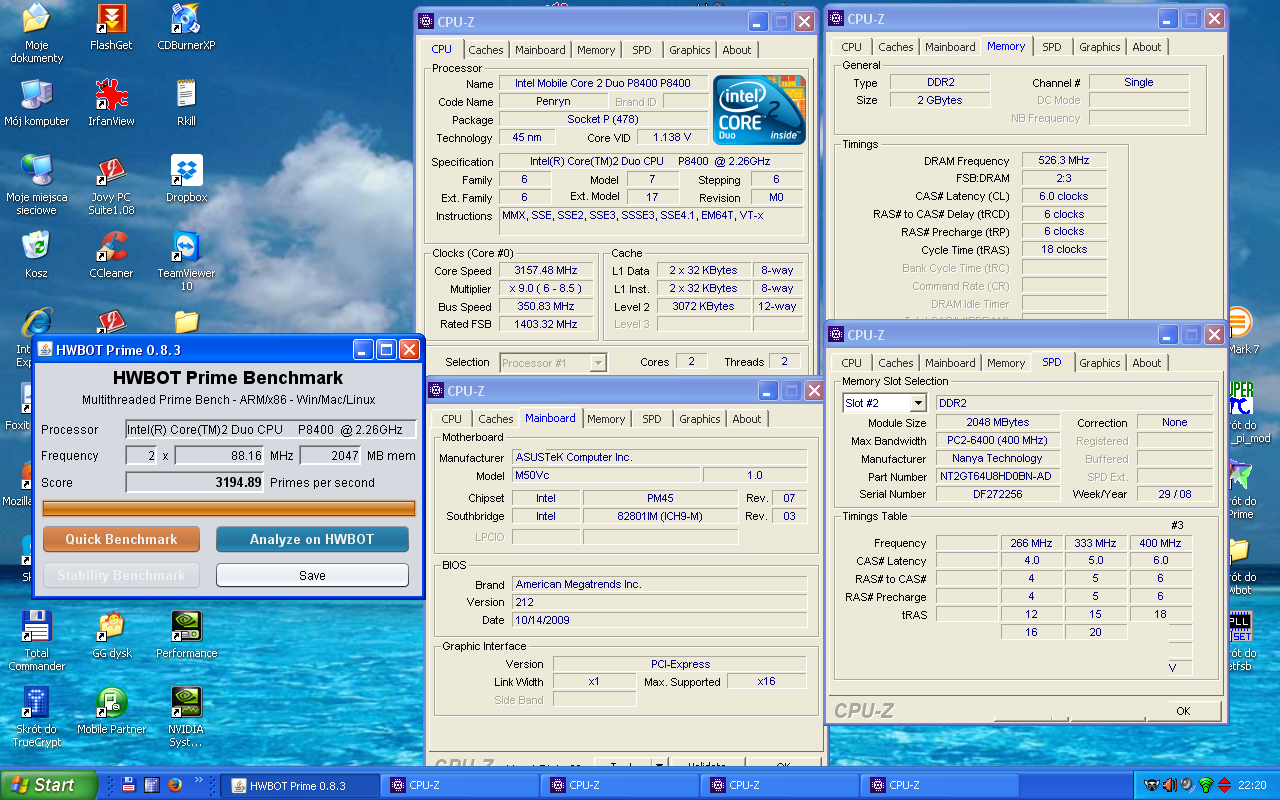
Task: Select the Moje dokumenty desktop folder
Action: tap(36, 33)
